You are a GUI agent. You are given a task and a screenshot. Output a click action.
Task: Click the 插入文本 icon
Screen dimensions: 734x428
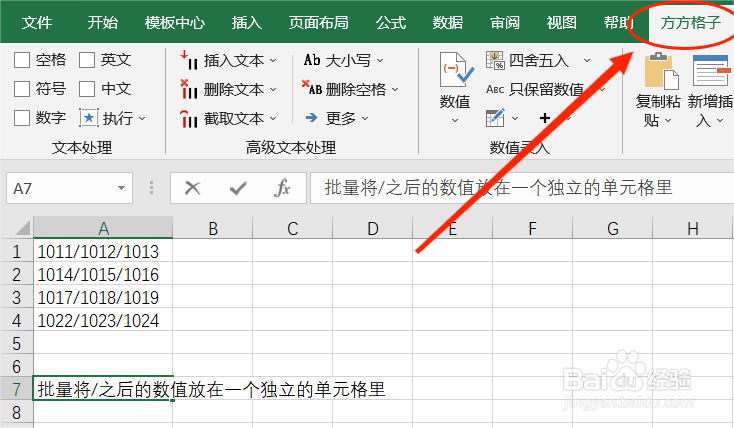(189, 60)
